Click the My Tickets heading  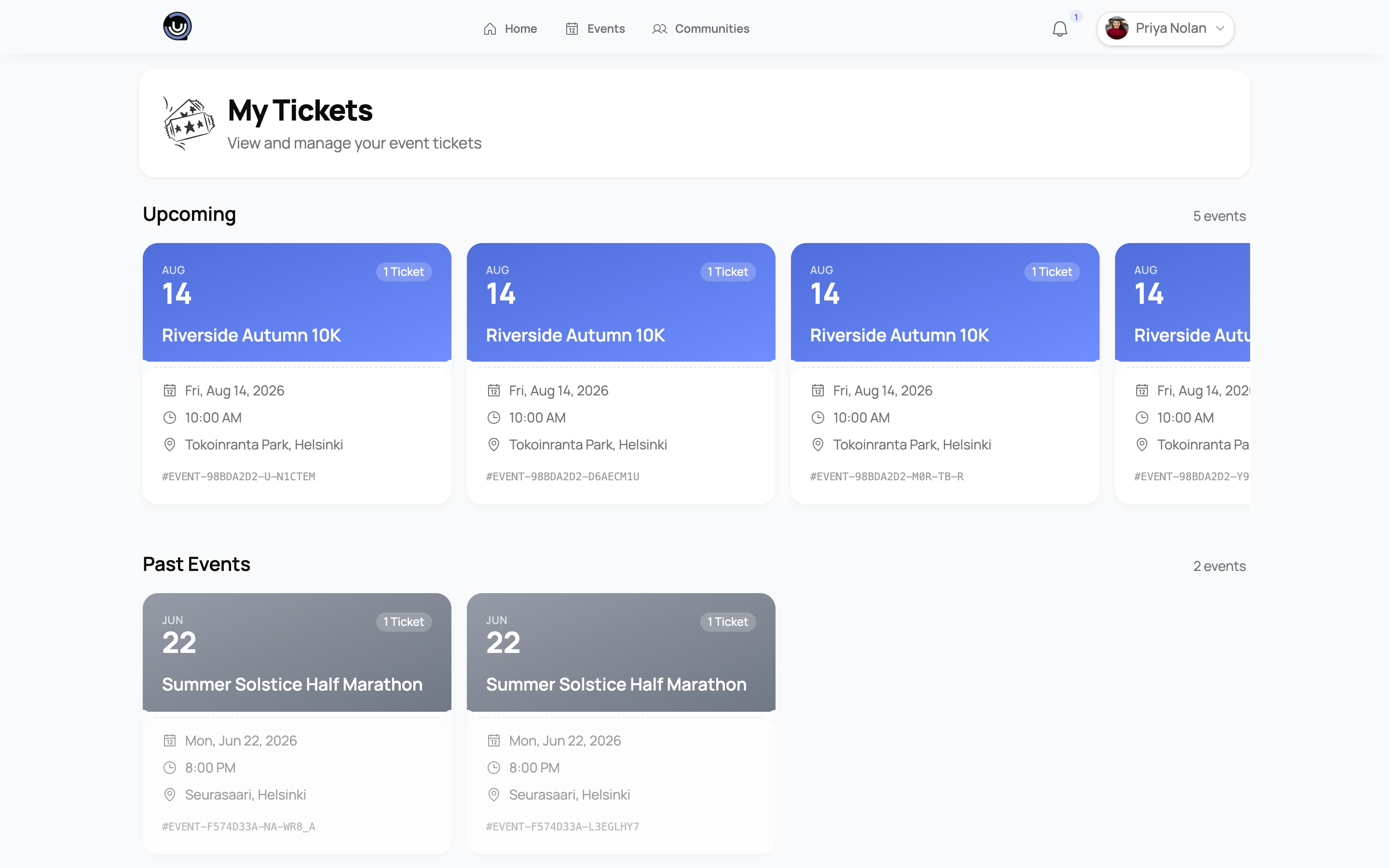click(x=300, y=110)
